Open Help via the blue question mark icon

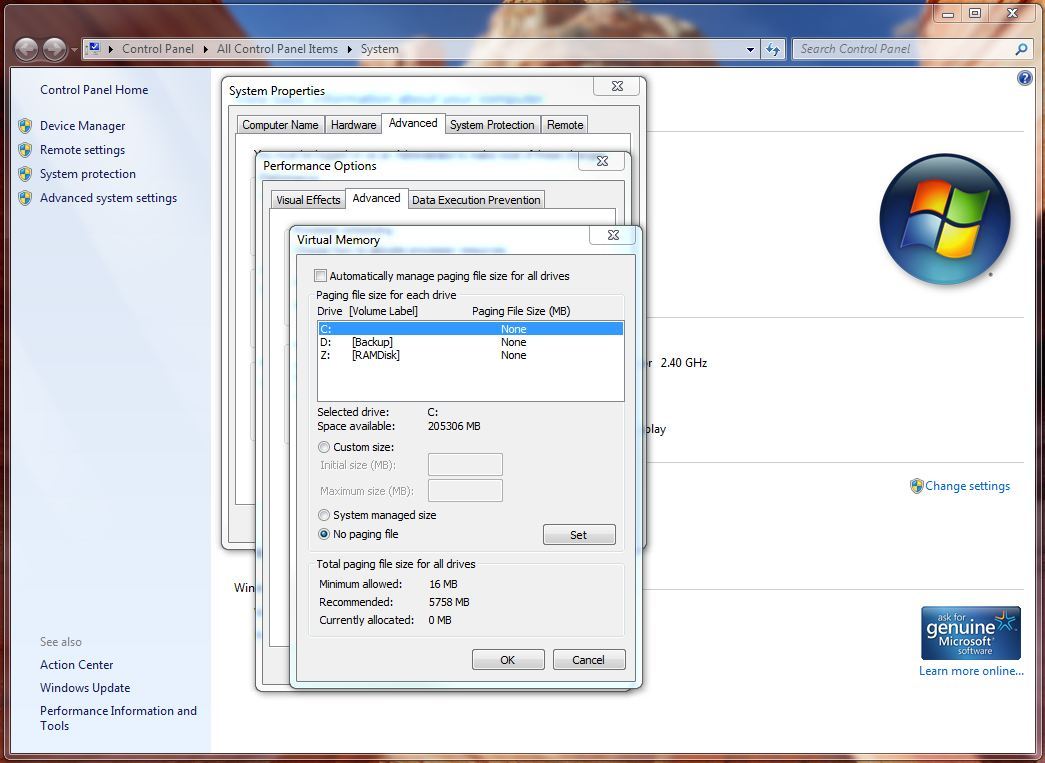[1024, 78]
